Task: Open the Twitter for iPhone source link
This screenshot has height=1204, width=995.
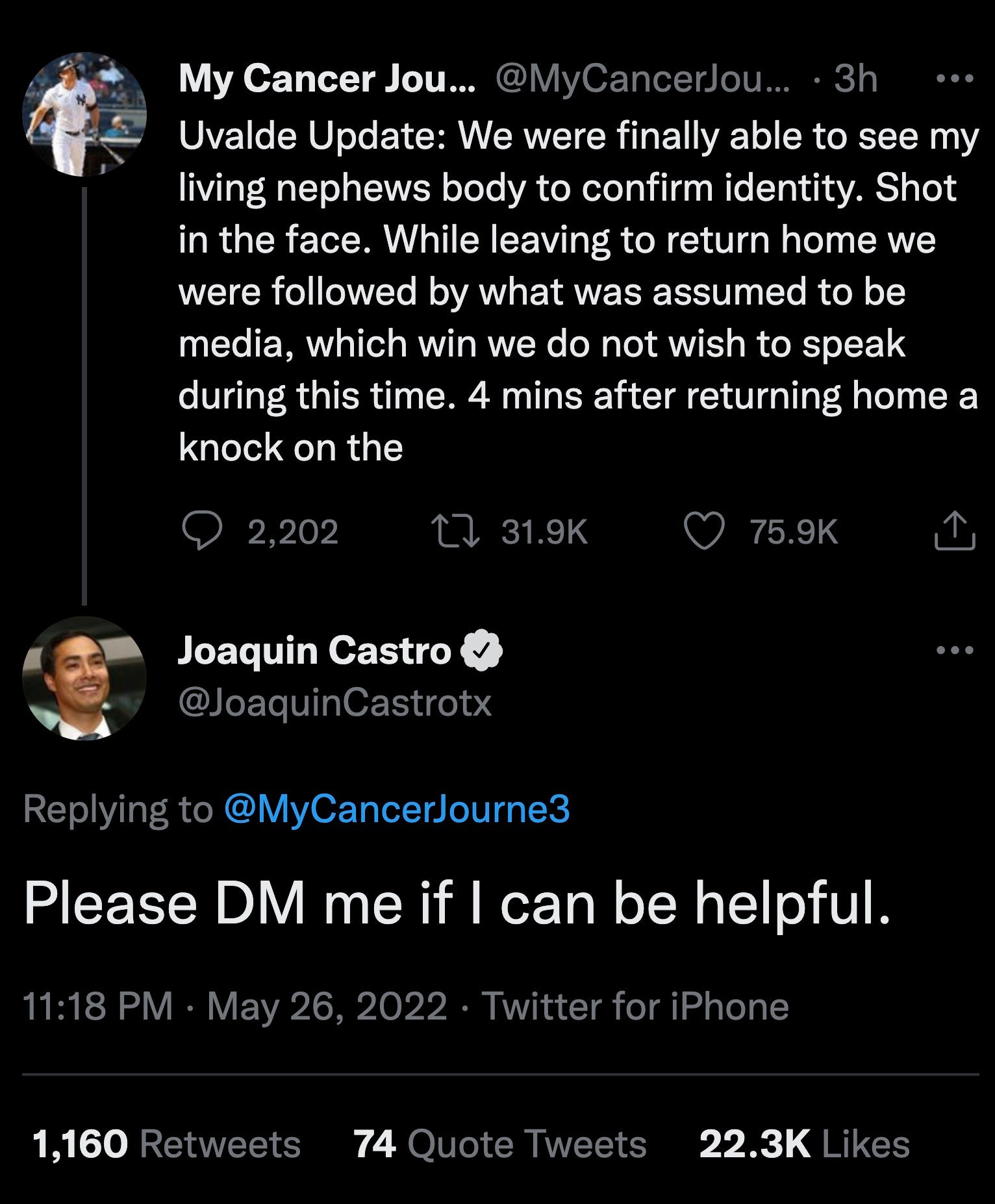Action: point(635,1006)
